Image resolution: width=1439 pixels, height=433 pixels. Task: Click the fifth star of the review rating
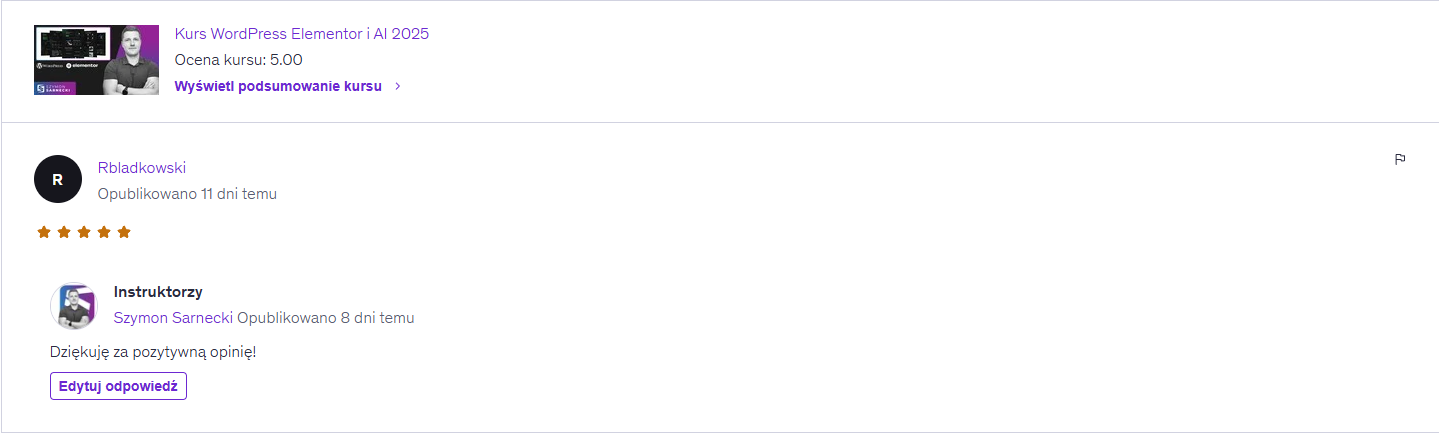point(124,232)
